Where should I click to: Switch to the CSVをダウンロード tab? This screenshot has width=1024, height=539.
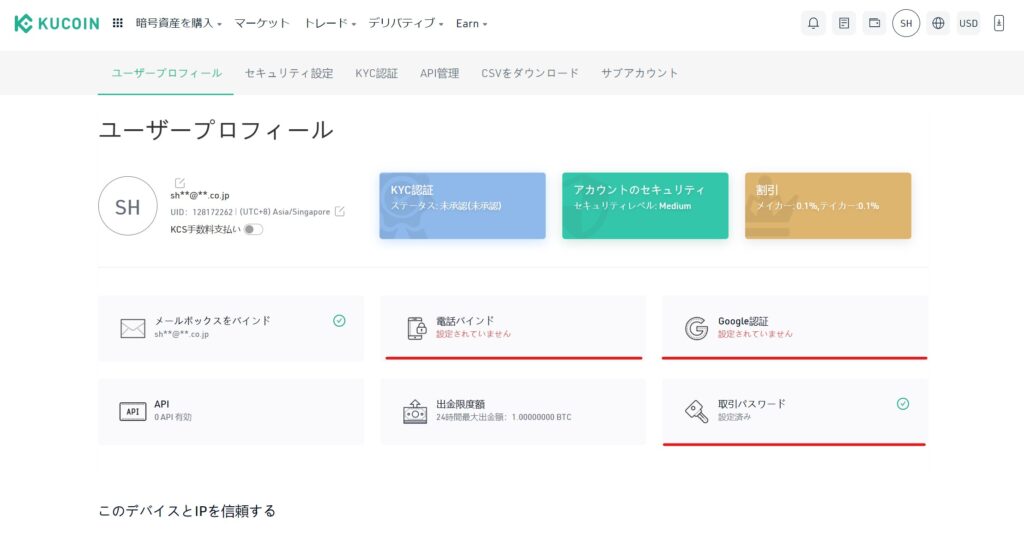pyautogui.click(x=530, y=73)
